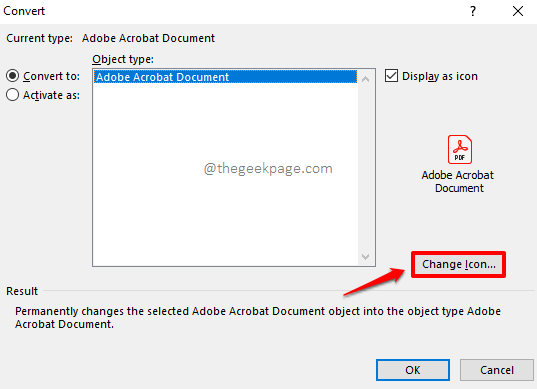This screenshot has height=389, width=537.
Task: Click the Object type list scrollbar track
Action: (365, 168)
